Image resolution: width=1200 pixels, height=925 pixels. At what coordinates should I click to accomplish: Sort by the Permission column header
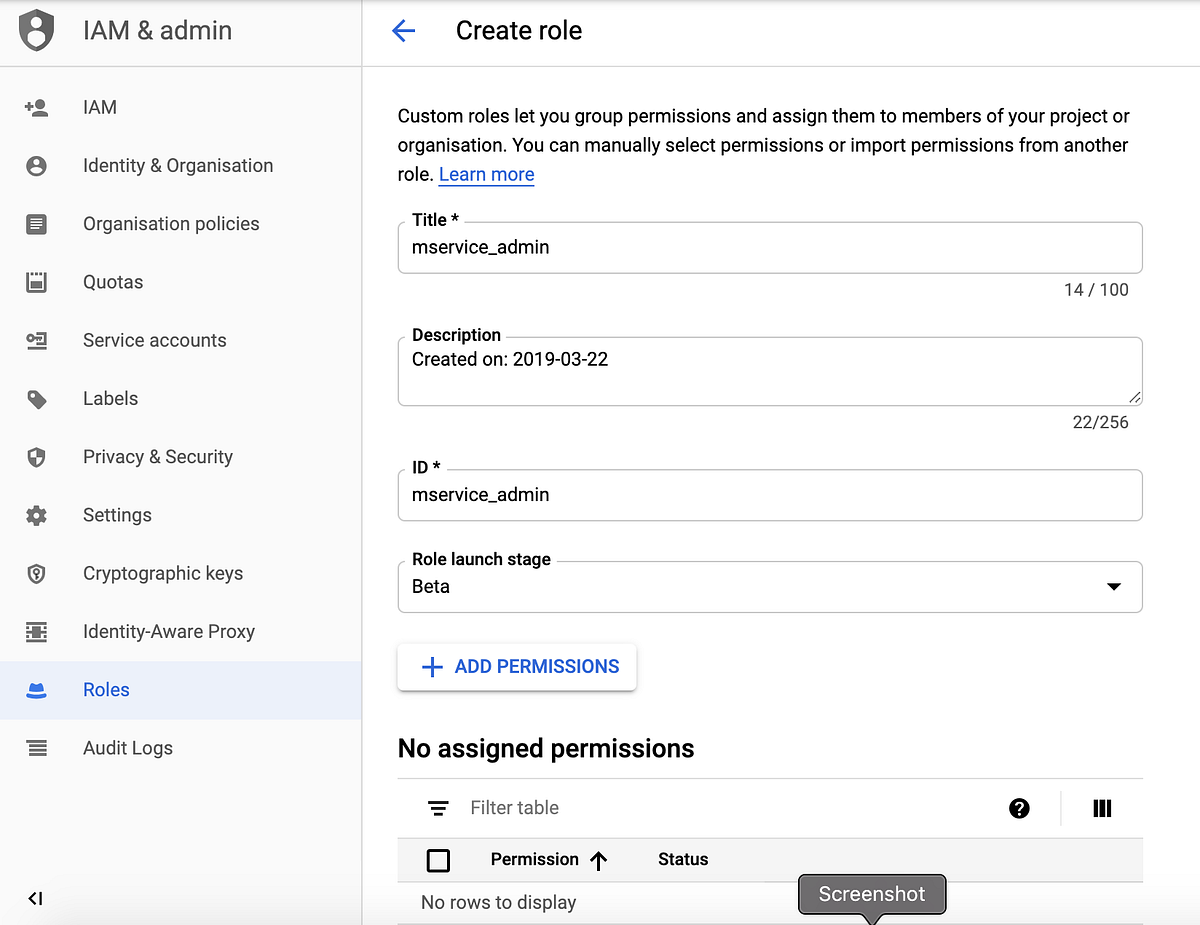534,860
